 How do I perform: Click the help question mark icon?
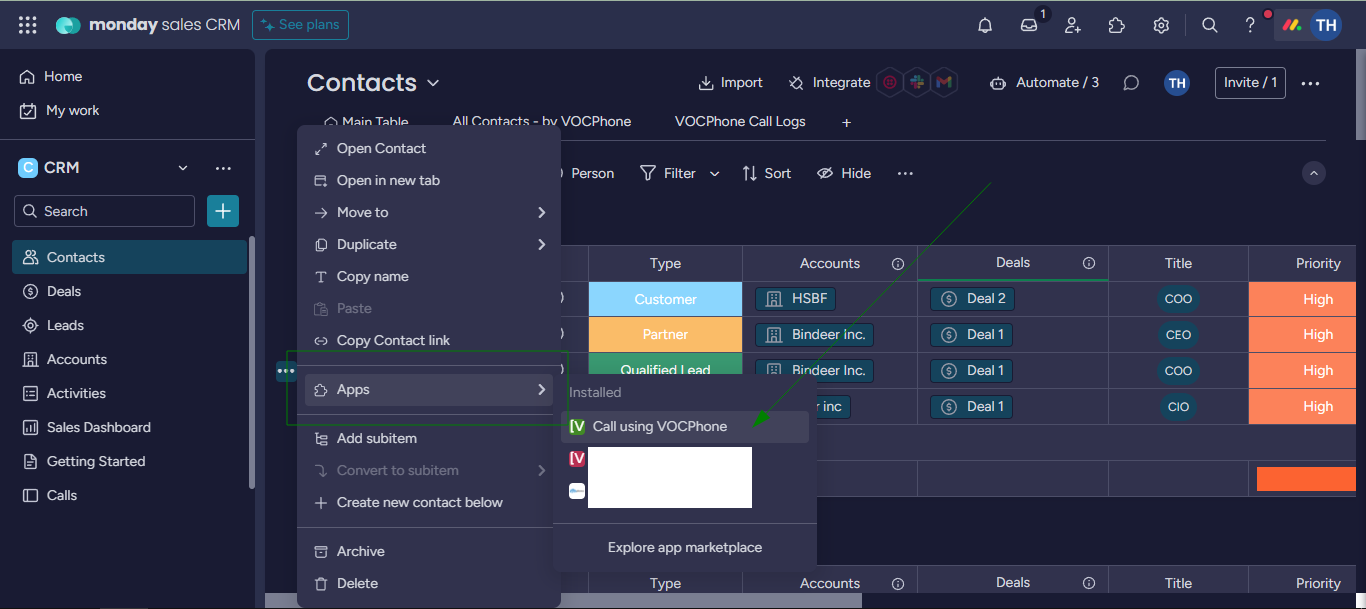pyautogui.click(x=1250, y=25)
